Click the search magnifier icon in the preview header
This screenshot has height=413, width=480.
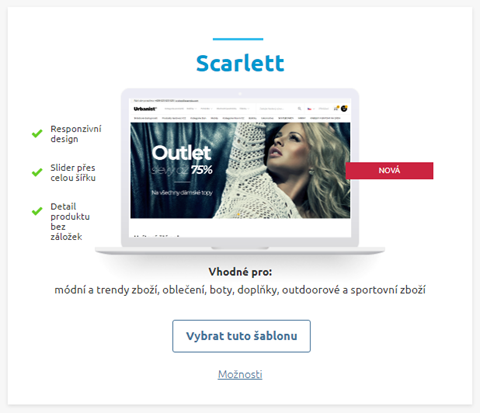pos(299,109)
